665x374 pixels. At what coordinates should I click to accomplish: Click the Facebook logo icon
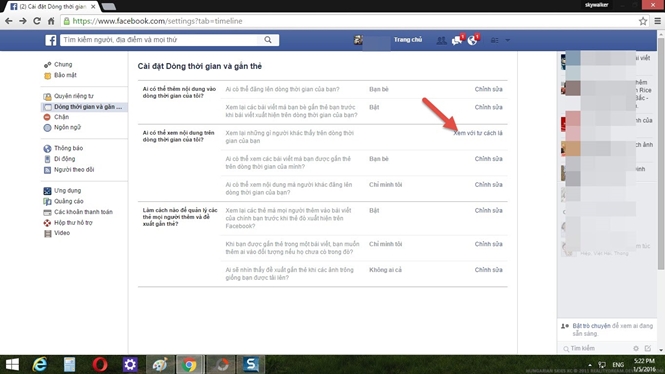pos(50,40)
